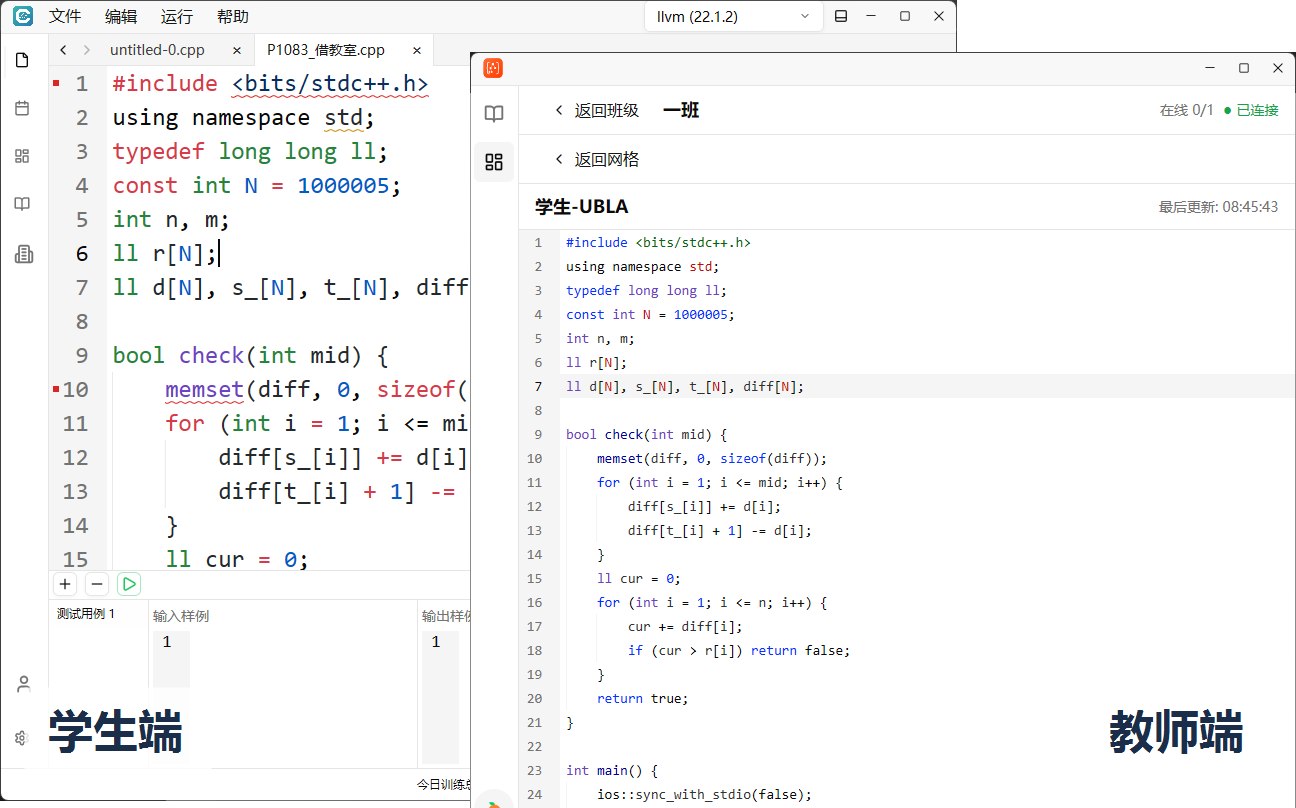Maximize the teacher window
Screen dimensions: 1296x808
1244,68
